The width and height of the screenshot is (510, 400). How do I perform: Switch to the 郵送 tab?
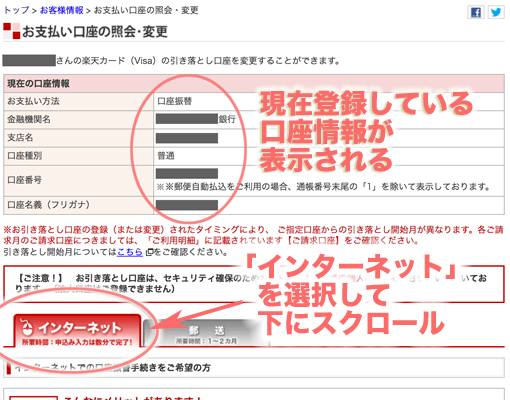point(206,334)
